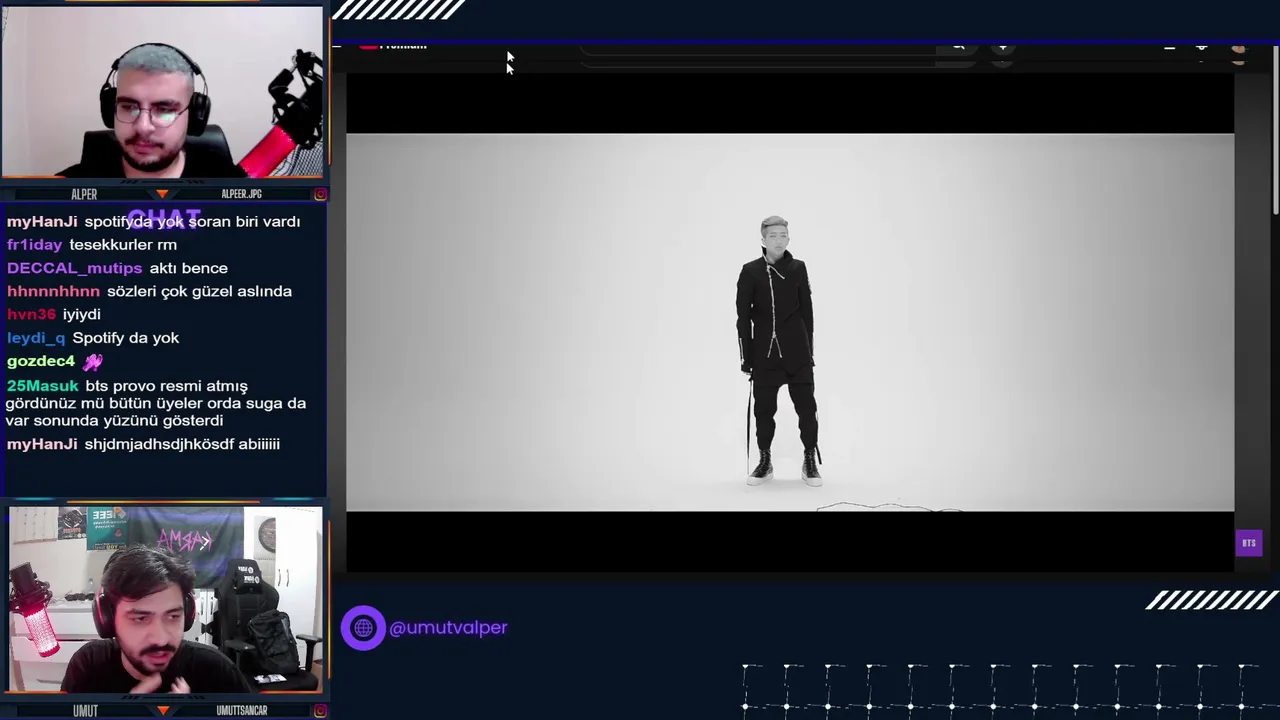Viewport: 1280px width, 720px height.
Task: Click the ALPER name label
Action: click(84, 194)
